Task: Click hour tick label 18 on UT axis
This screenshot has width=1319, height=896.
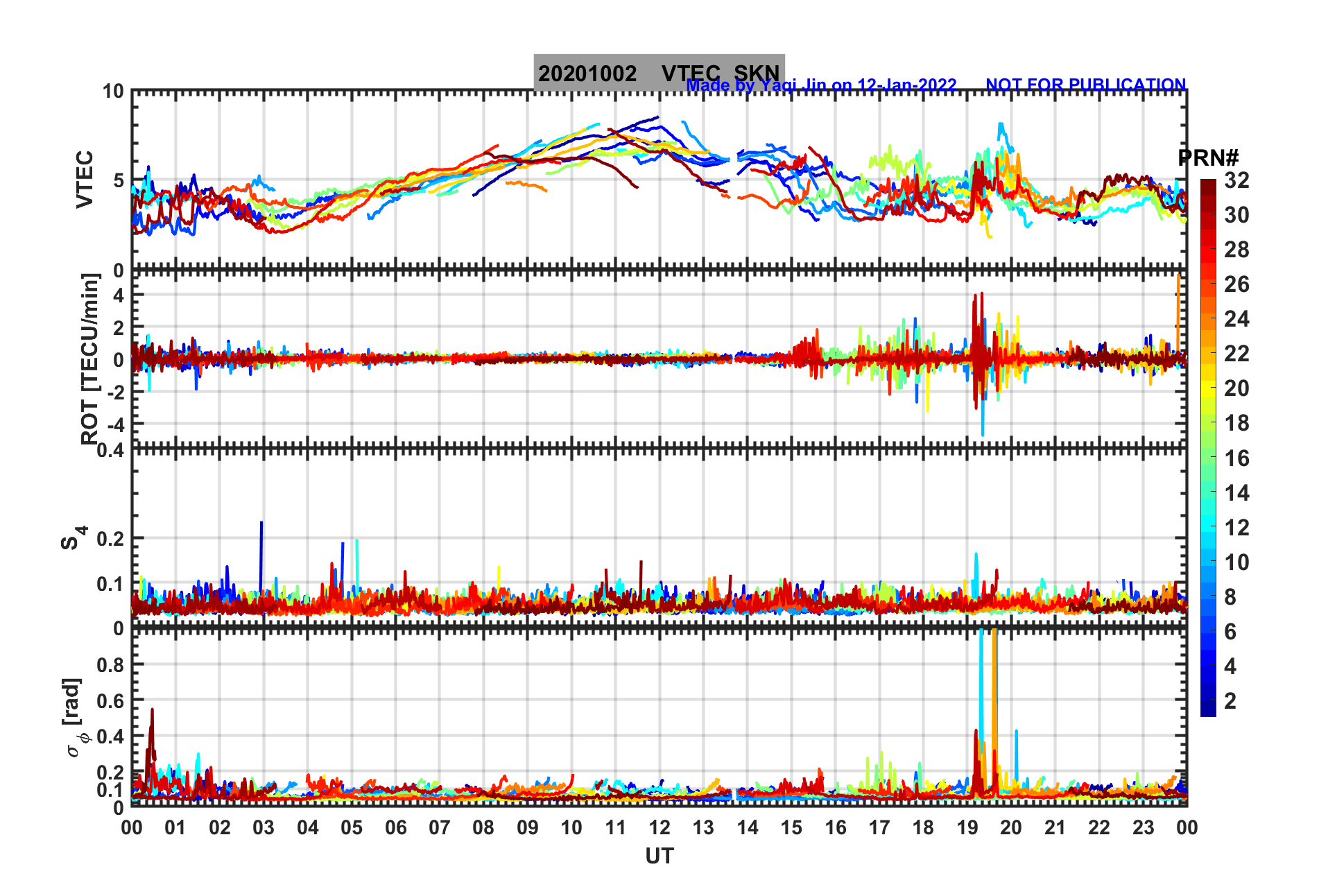Action: (x=923, y=827)
